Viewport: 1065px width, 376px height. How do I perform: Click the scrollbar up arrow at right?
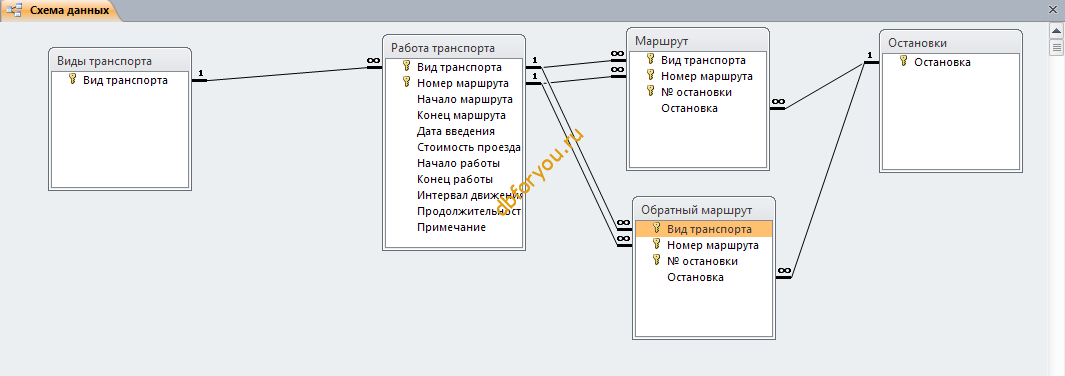(x=1056, y=31)
